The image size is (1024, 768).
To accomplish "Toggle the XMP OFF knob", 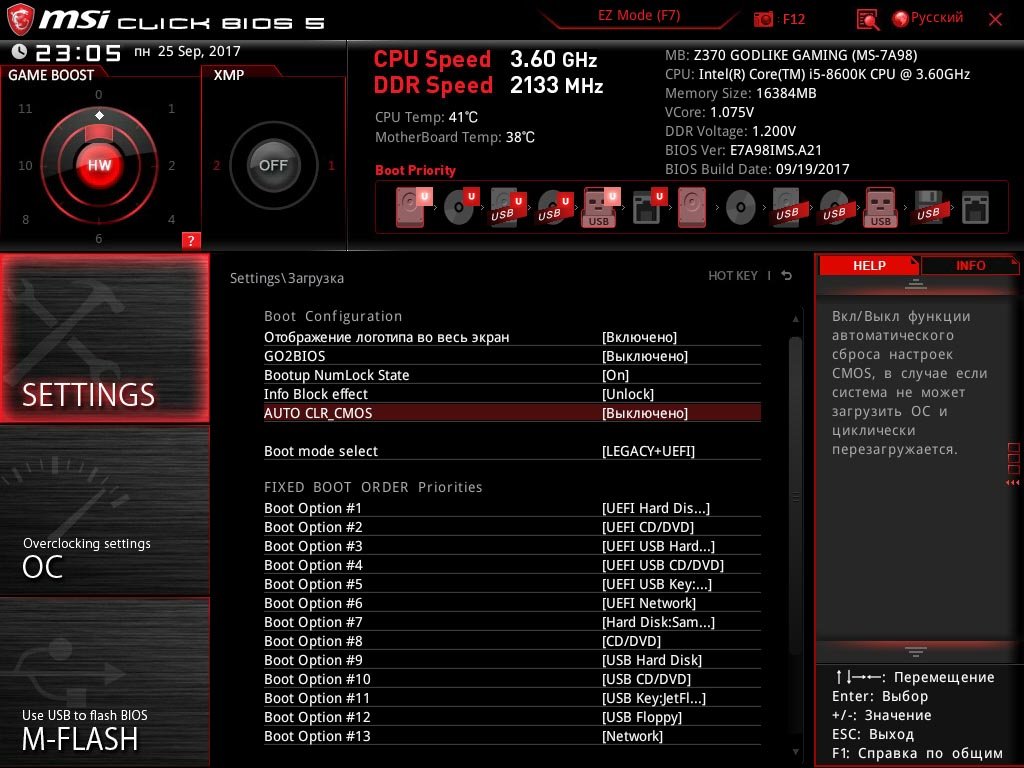I will click(x=273, y=165).
